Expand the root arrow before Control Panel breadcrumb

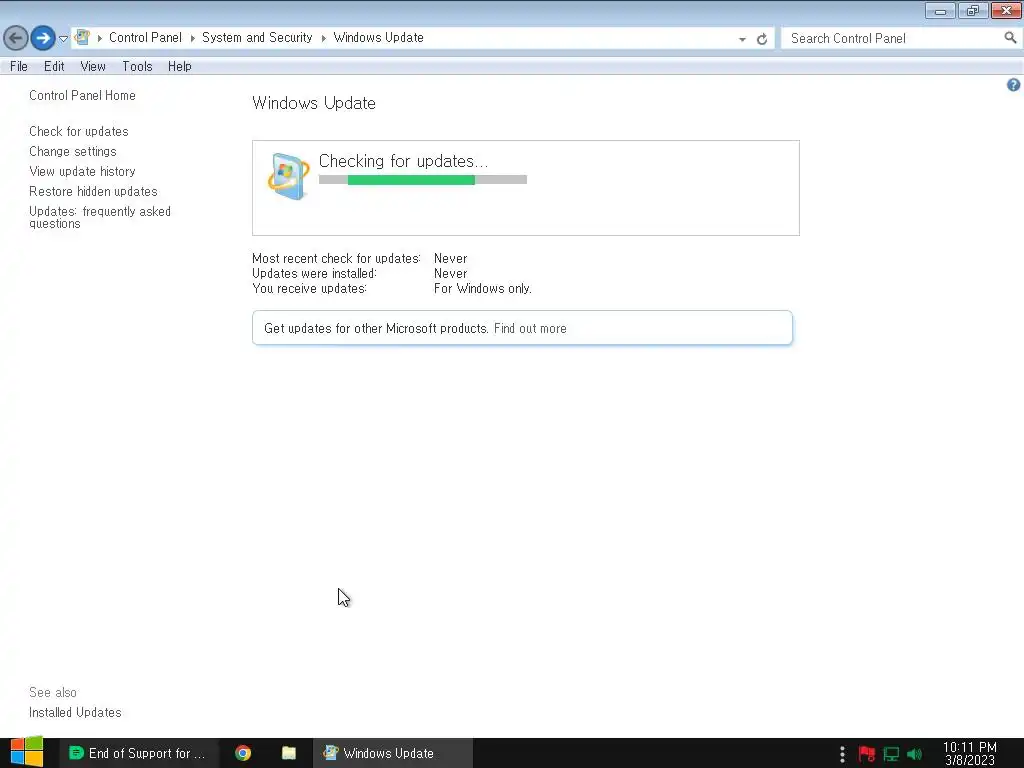pyautogui.click(x=100, y=38)
